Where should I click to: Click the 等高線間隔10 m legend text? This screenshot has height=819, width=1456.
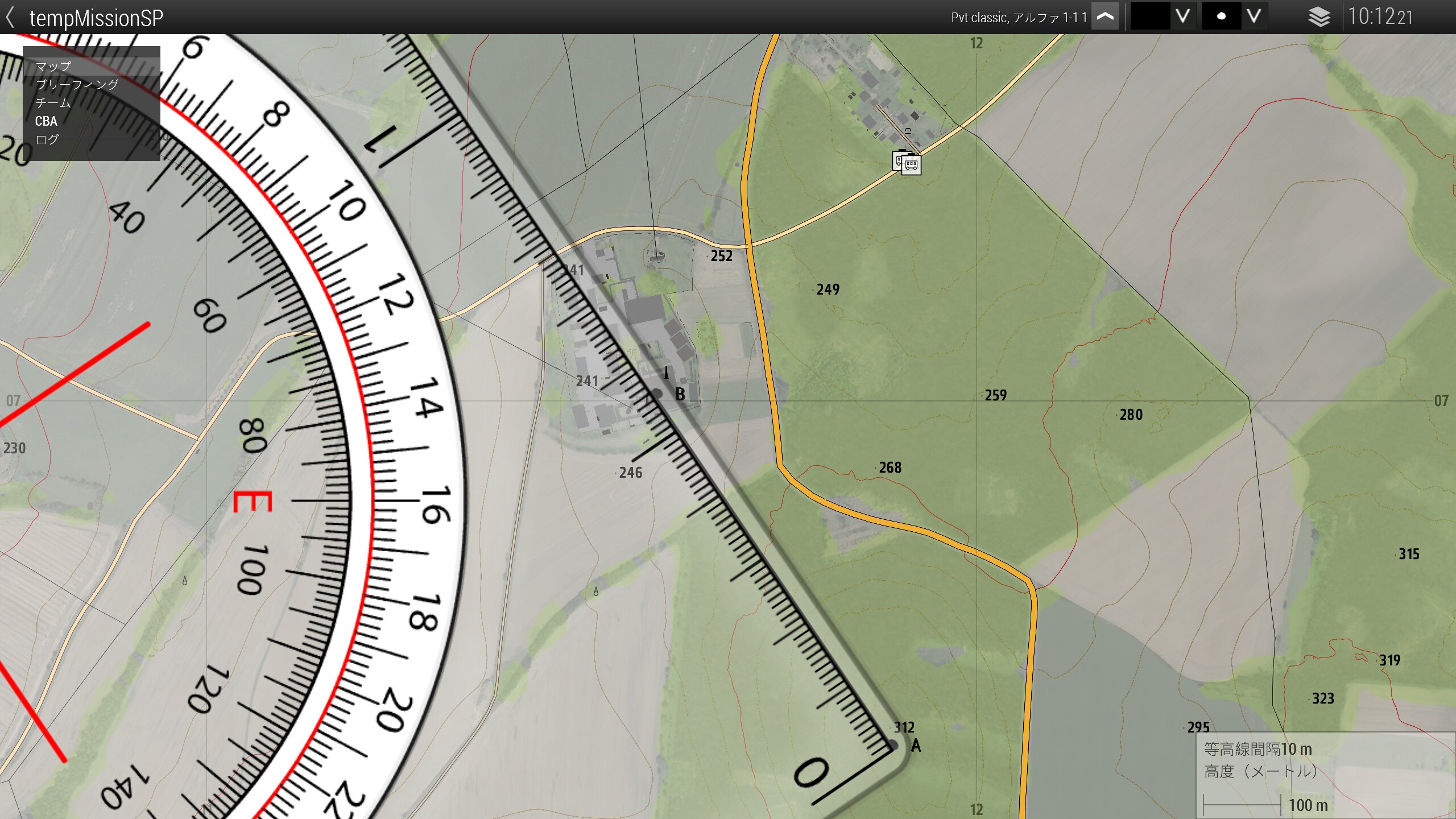click(x=1258, y=750)
